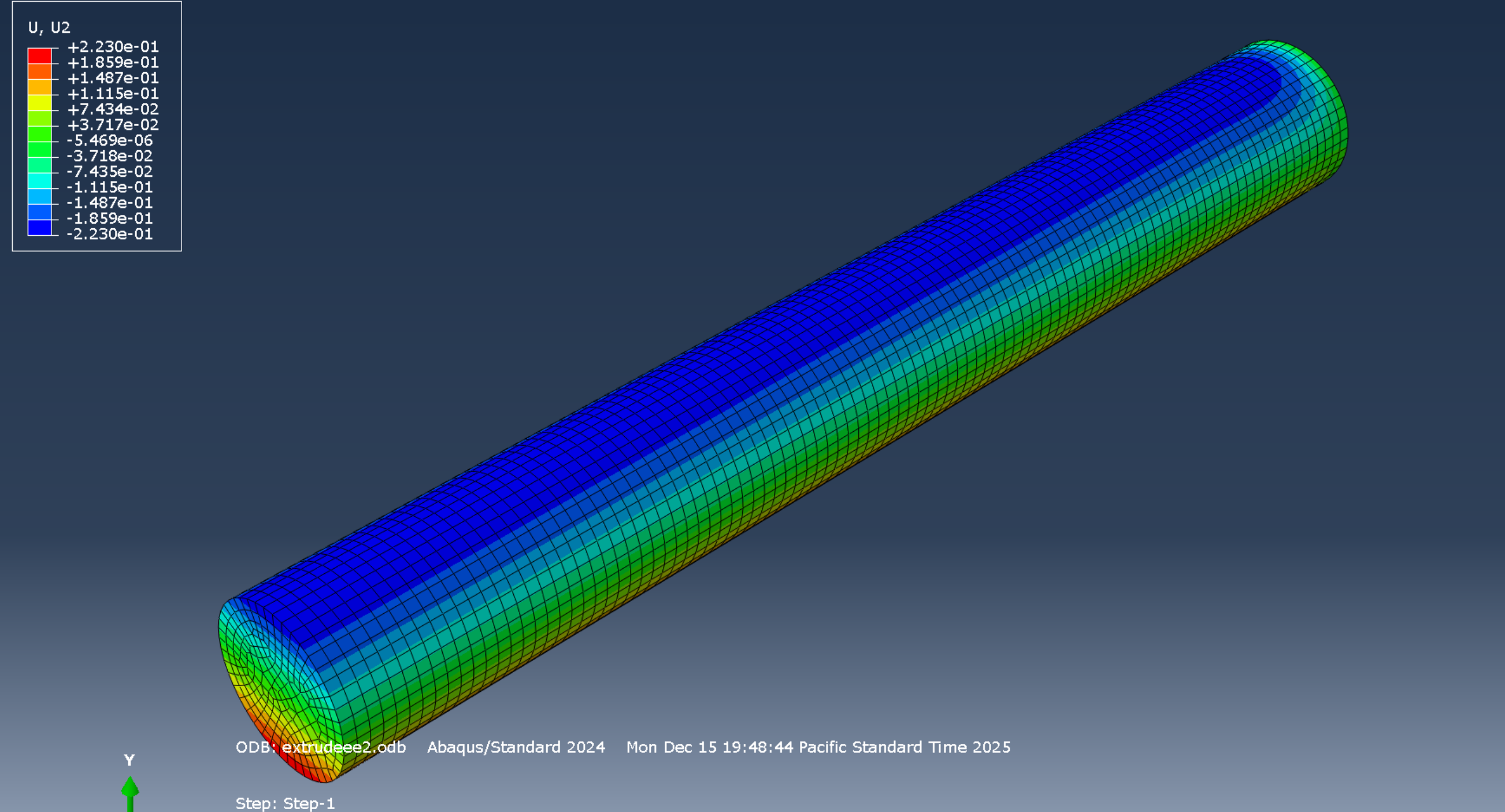
Task: Click the cyan legend color band
Action: (x=40, y=181)
